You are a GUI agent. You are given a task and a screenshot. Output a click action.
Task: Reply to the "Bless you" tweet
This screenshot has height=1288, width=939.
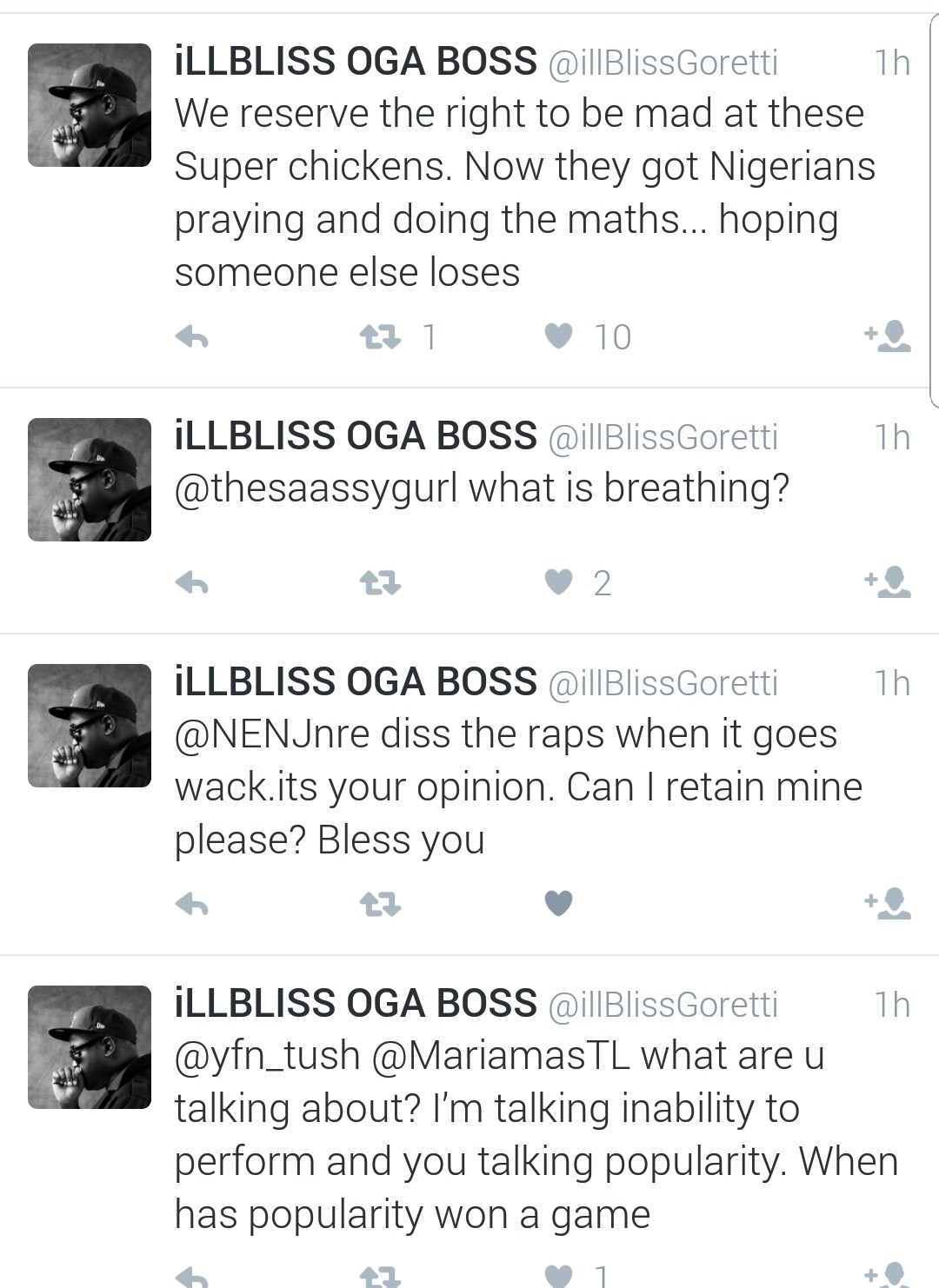(x=192, y=905)
